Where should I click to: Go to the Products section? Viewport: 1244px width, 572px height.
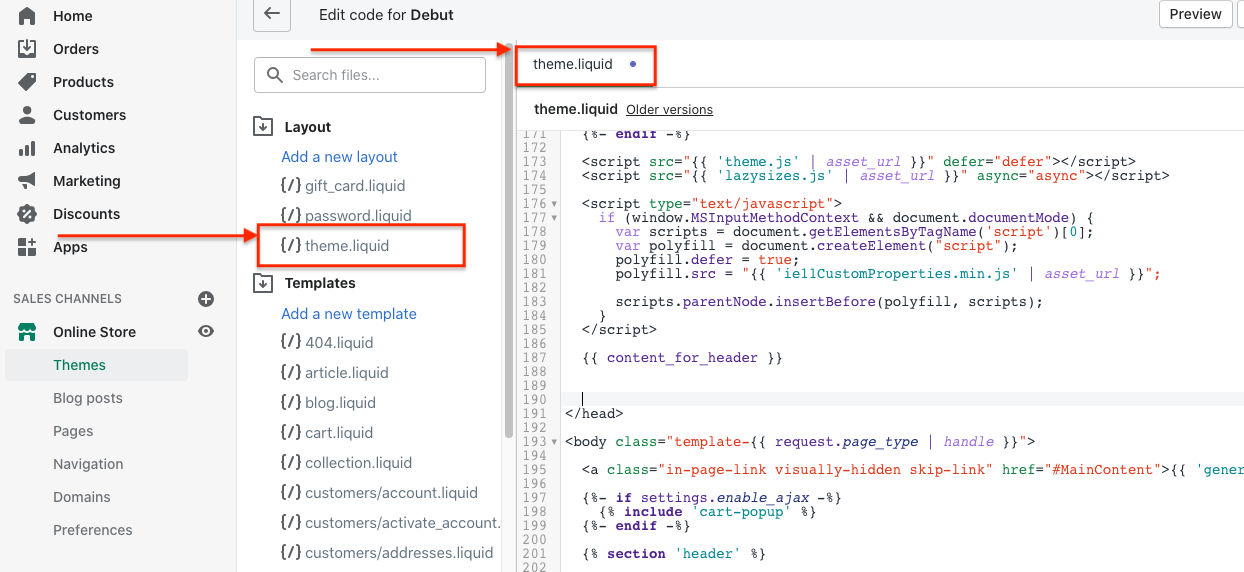pyautogui.click(x=83, y=82)
